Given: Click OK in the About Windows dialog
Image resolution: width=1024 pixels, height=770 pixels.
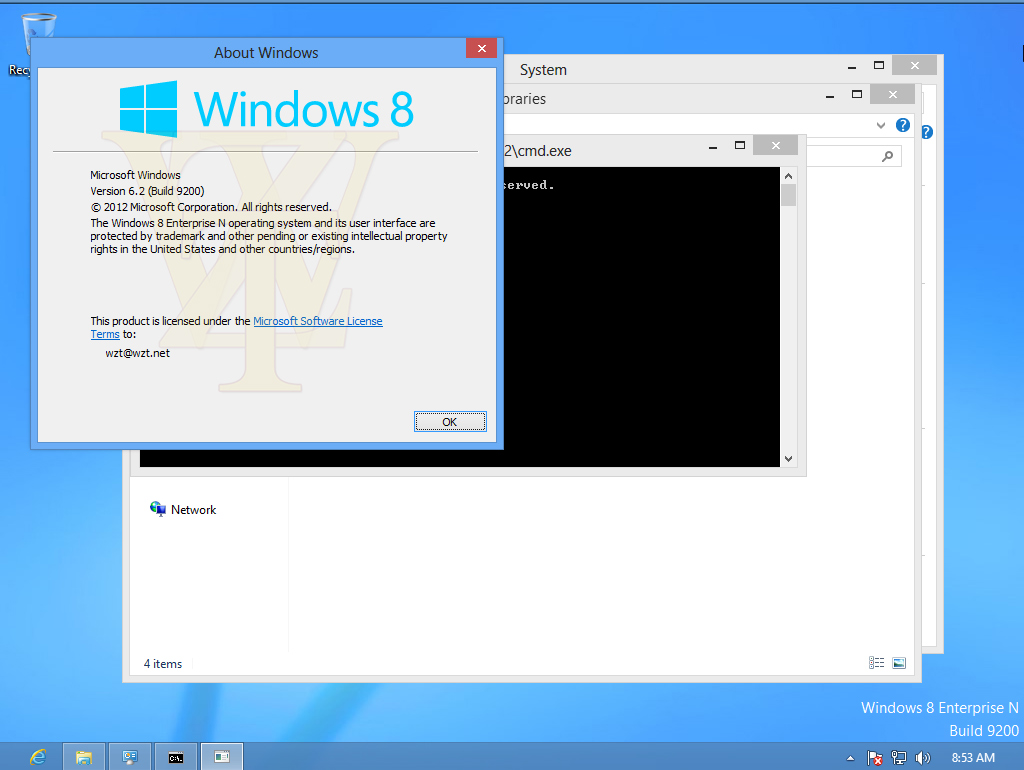Looking at the screenshot, I should coord(450,421).
